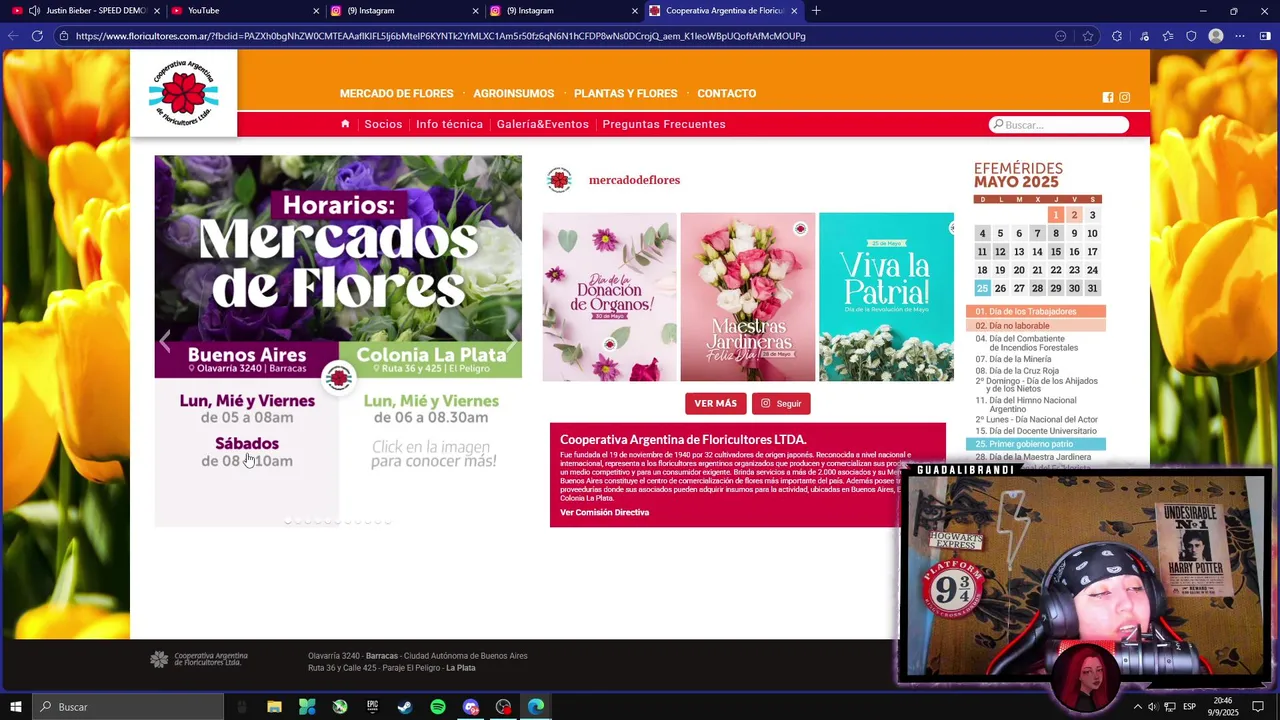Screen dimensions: 1280x720
Task: Click '08. Día de la Cruz Roja' entry
Action: click(1017, 371)
